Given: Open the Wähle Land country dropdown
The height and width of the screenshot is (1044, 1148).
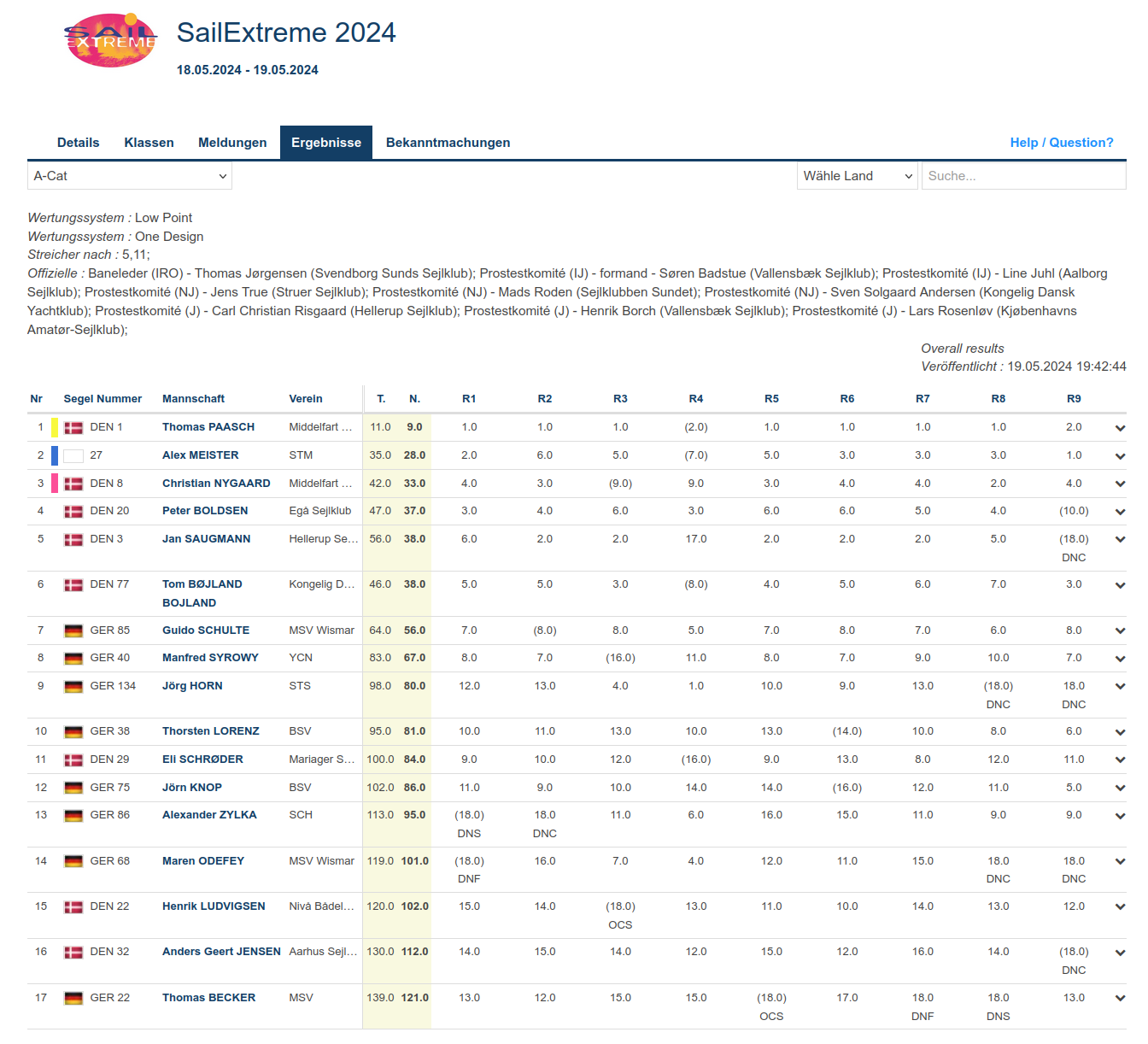Looking at the screenshot, I should (857, 176).
